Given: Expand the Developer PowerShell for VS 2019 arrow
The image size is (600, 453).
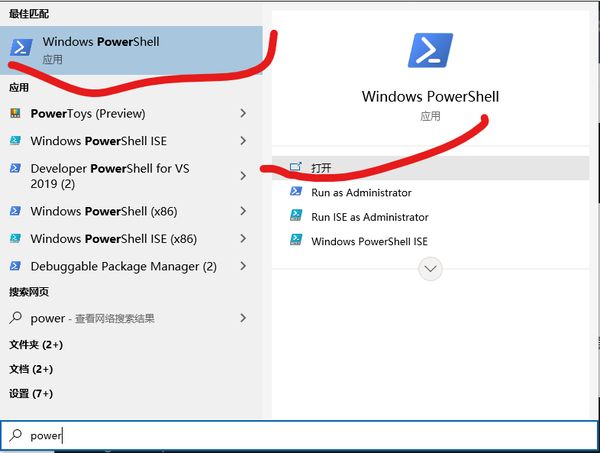Looking at the screenshot, I should (x=243, y=176).
